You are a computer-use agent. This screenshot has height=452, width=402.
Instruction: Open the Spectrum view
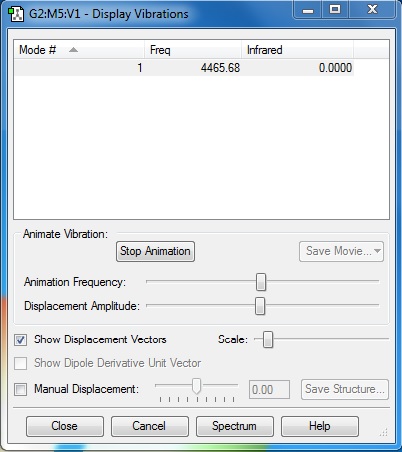pyautogui.click(x=235, y=426)
